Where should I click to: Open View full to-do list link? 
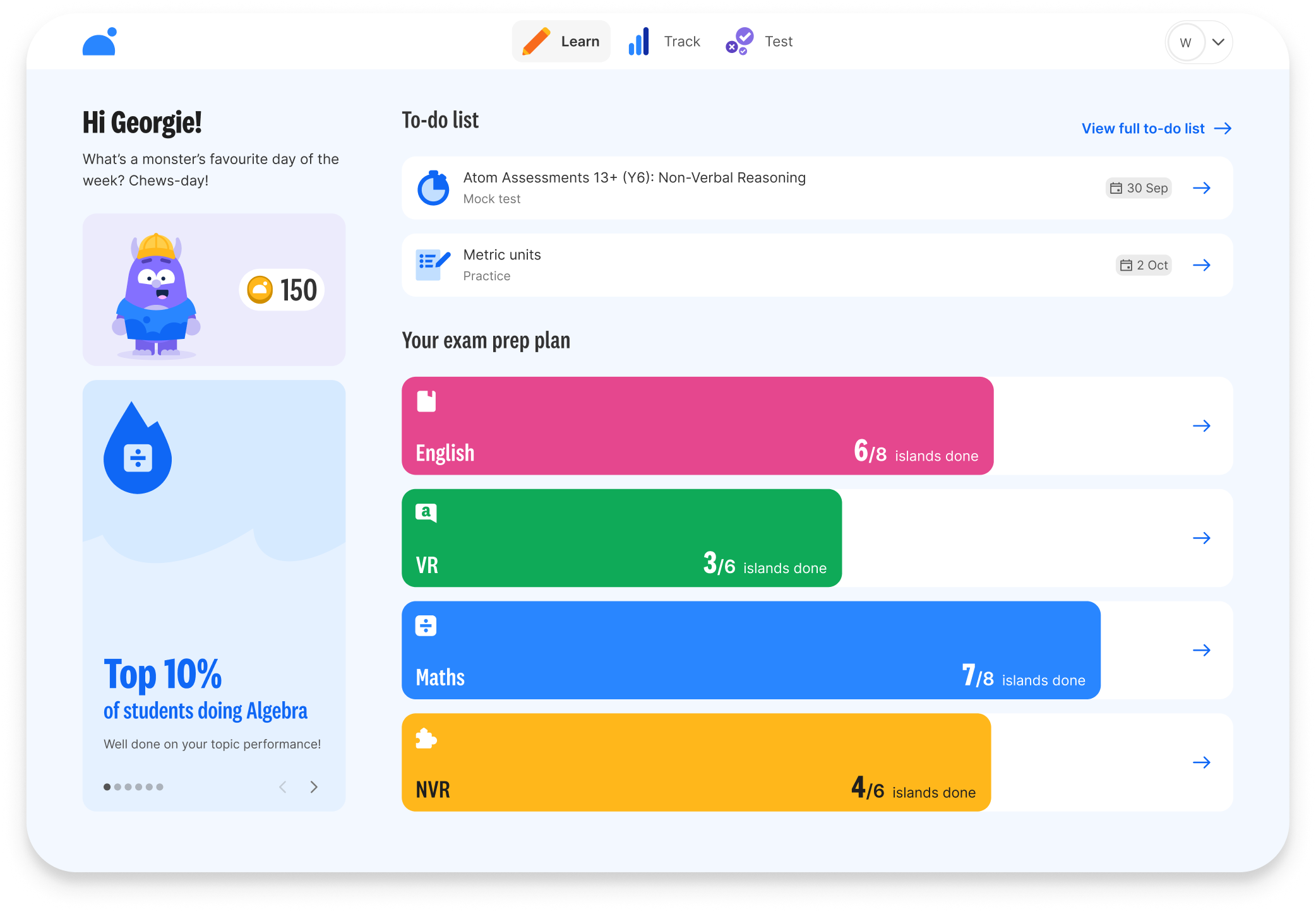click(1156, 129)
